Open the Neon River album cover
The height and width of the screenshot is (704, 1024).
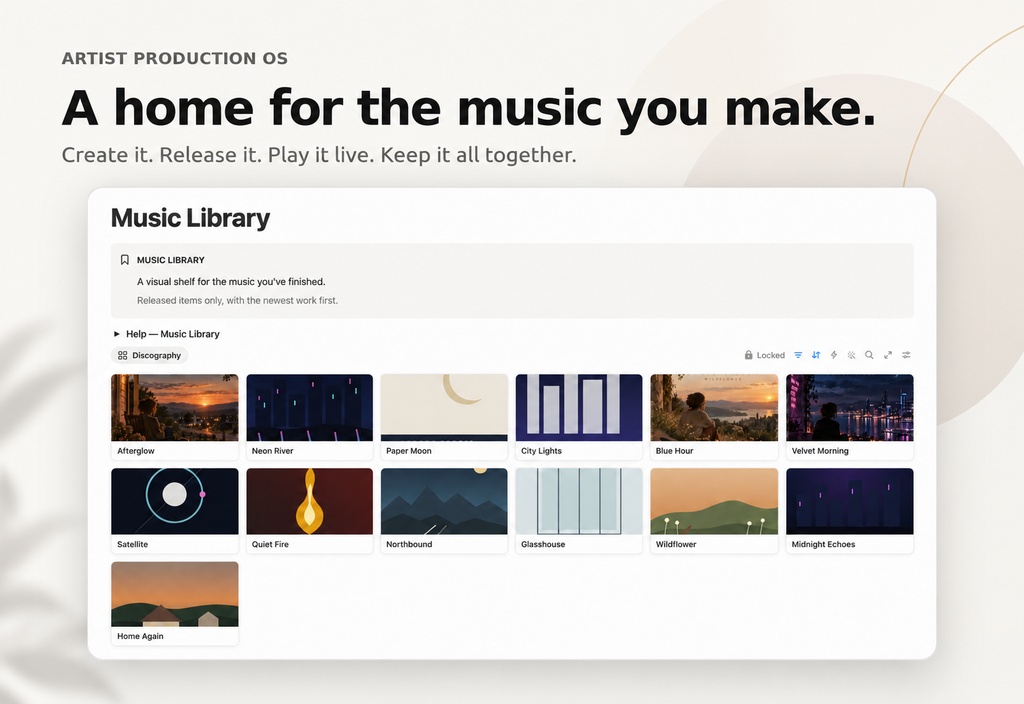(x=310, y=408)
